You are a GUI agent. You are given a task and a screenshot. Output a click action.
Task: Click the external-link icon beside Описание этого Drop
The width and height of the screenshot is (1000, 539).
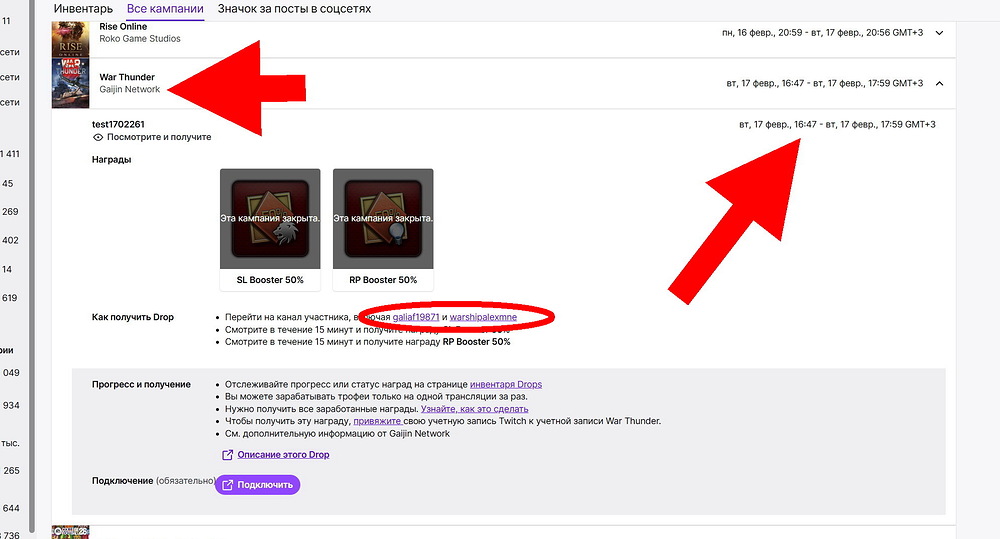click(228, 455)
